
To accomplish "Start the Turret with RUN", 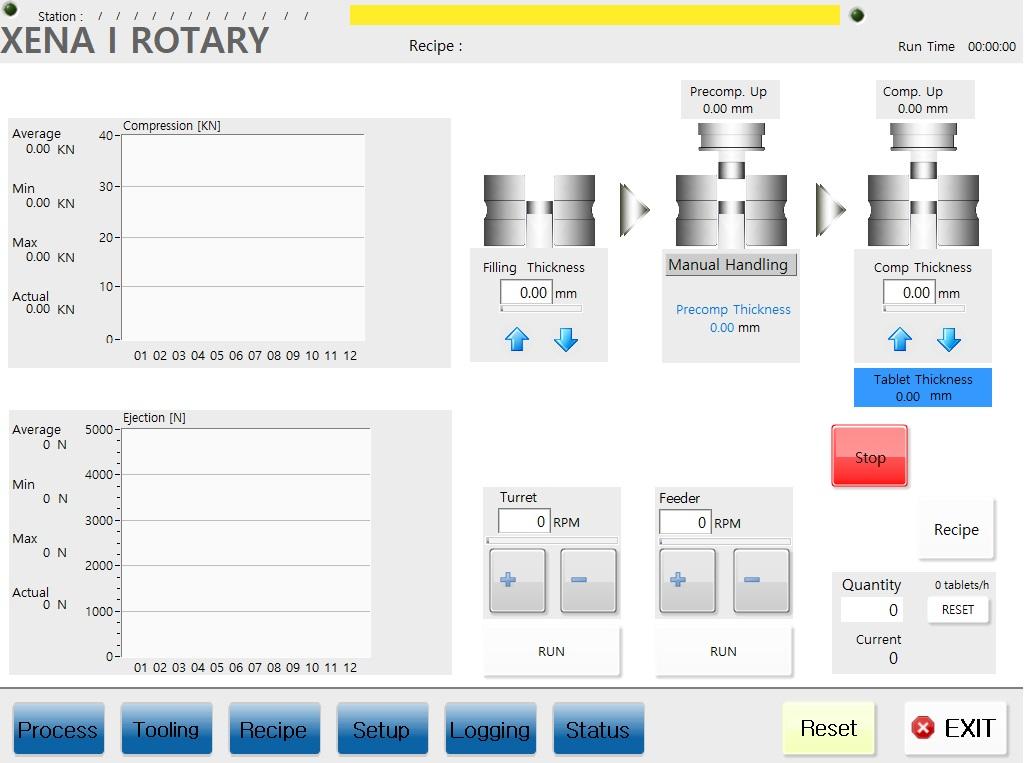I will [x=551, y=651].
